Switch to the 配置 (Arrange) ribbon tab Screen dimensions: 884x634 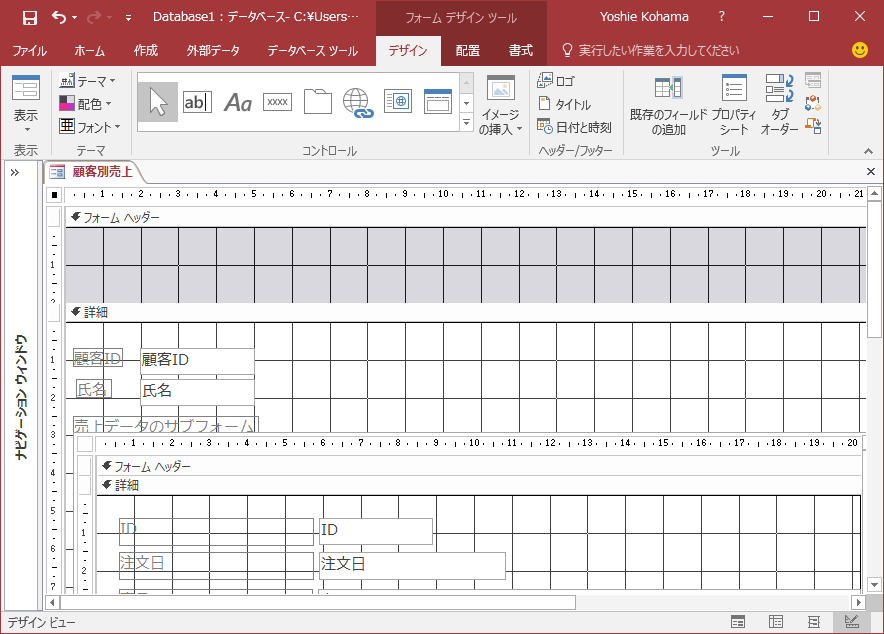coord(467,50)
